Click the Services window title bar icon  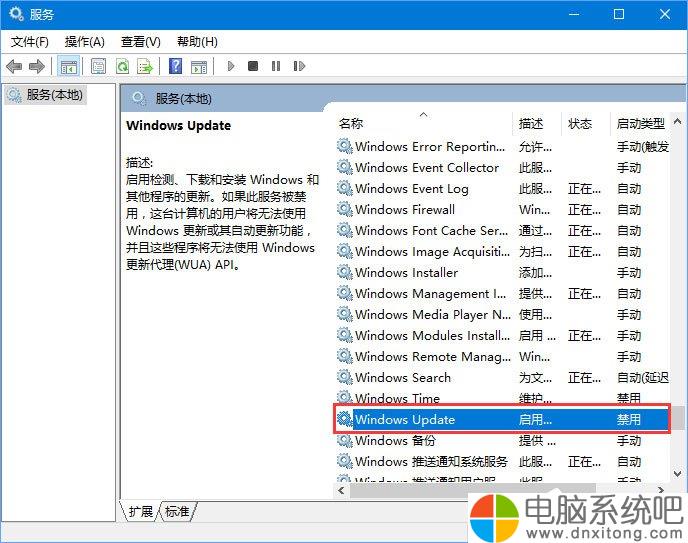[16, 14]
